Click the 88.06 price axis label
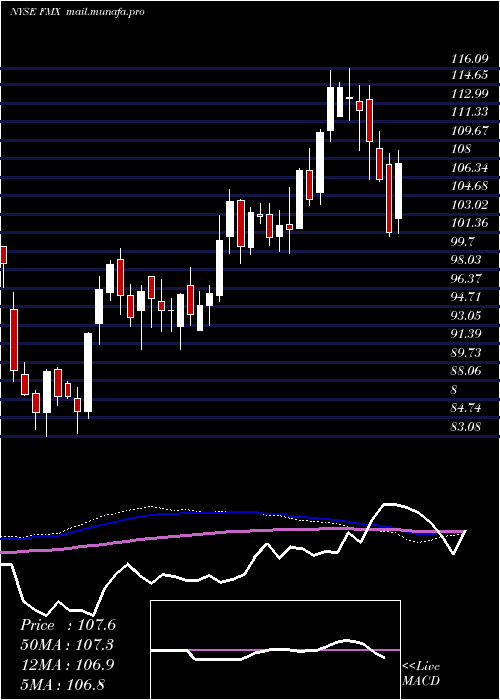This screenshot has width=500, height=700. click(x=466, y=371)
